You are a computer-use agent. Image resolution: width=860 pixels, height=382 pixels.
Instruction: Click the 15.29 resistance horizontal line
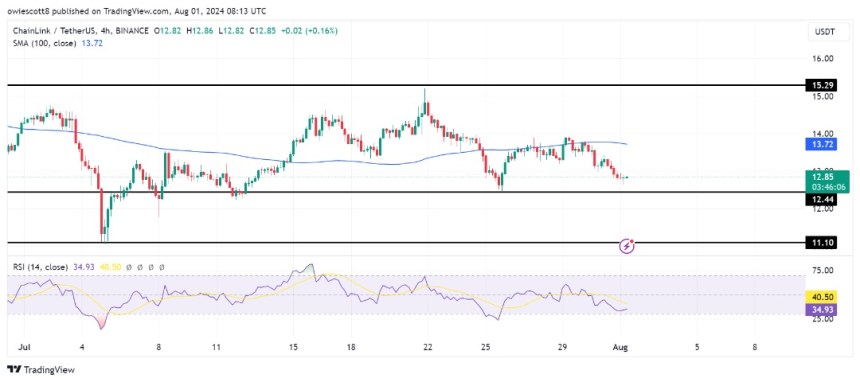pos(406,86)
